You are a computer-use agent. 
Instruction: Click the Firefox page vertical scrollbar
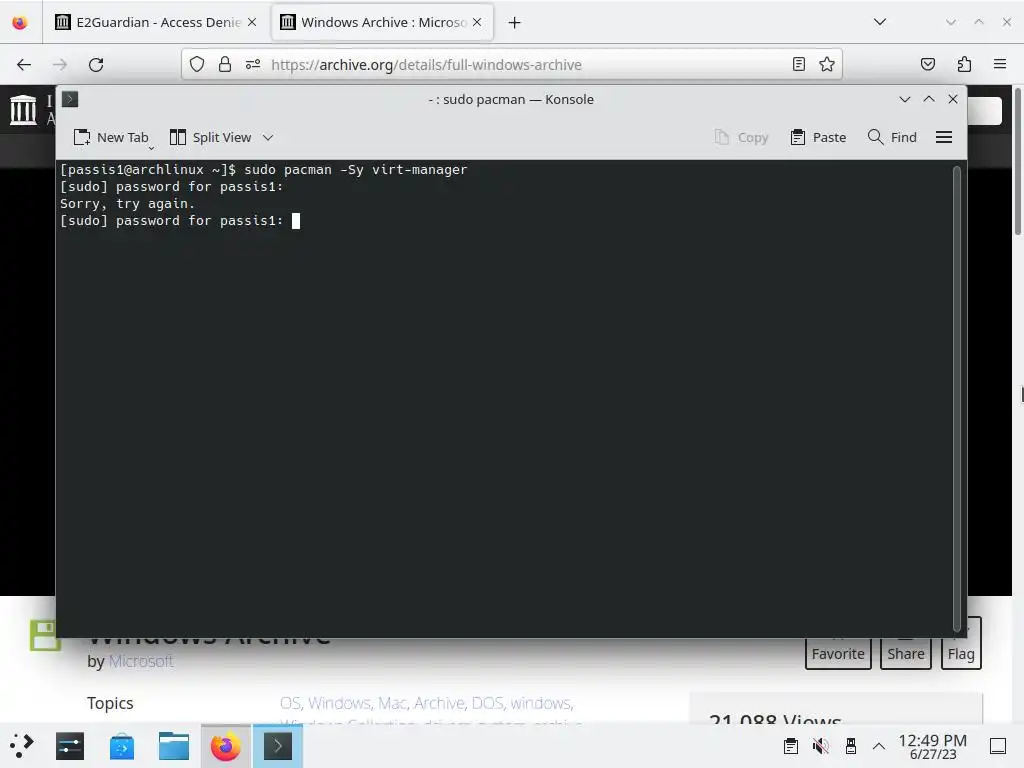tap(1018, 162)
